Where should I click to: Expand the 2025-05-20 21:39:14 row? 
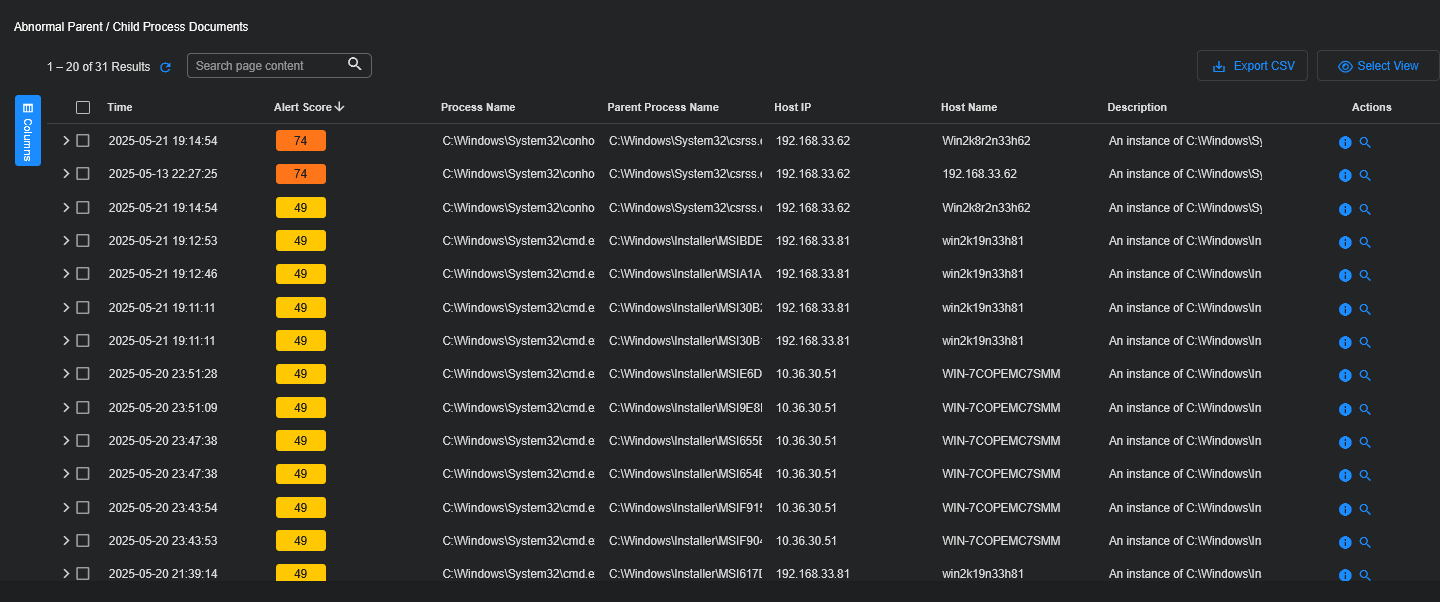point(66,574)
